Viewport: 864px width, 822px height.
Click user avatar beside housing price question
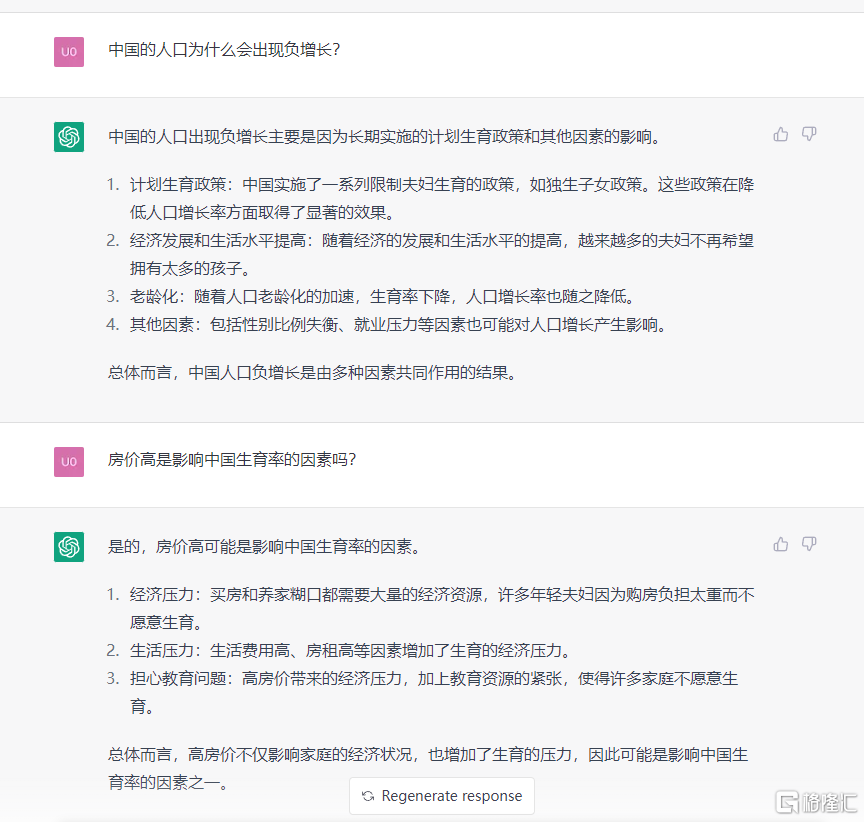click(69, 462)
